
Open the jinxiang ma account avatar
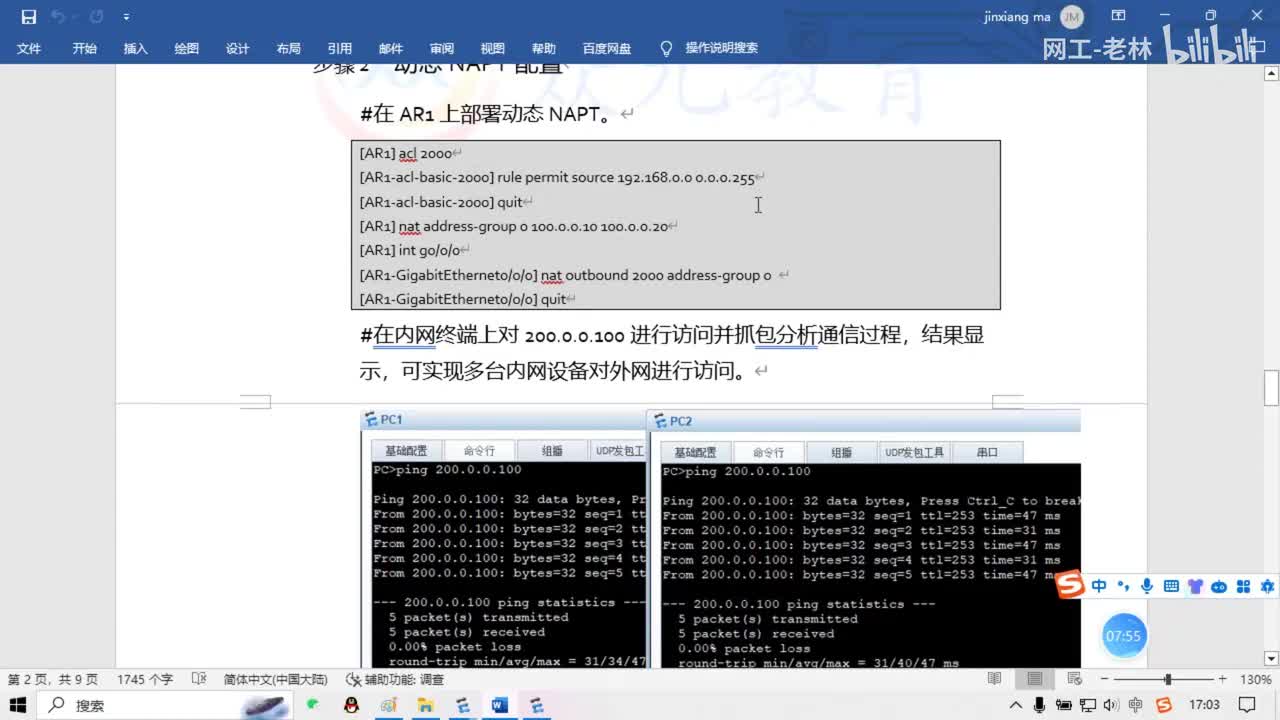(x=1071, y=17)
